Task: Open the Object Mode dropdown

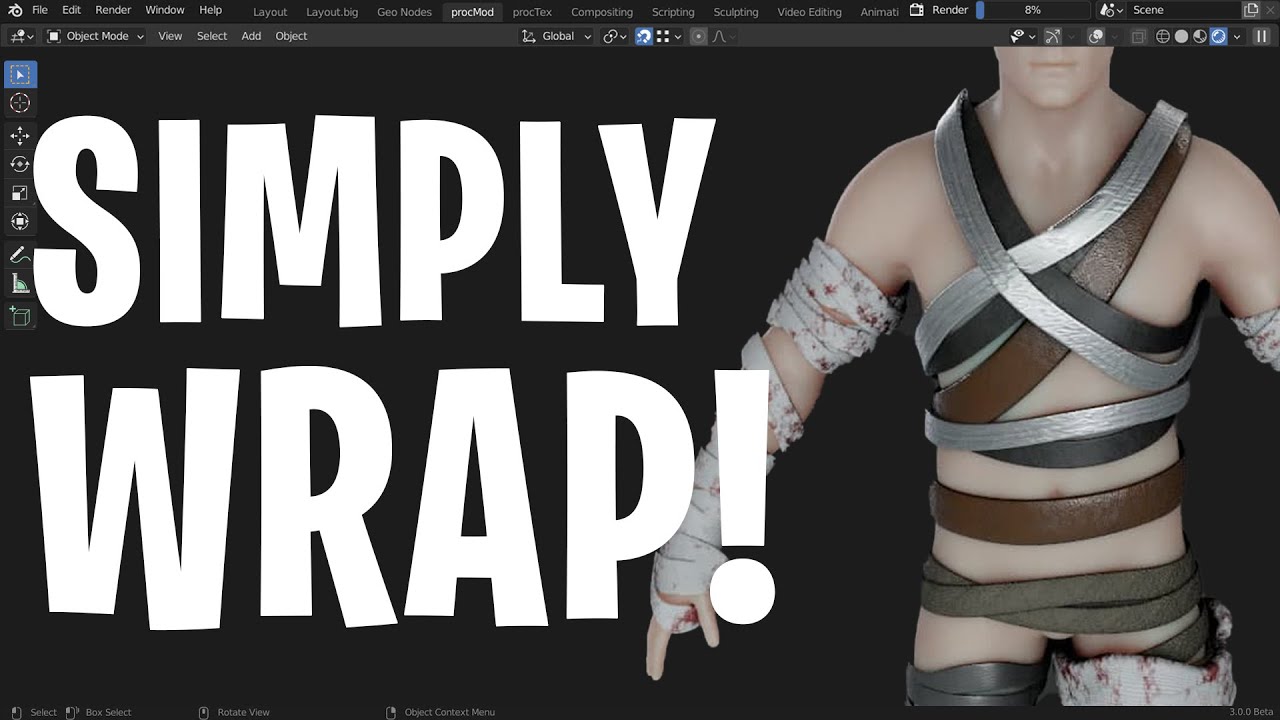Action: coord(95,36)
